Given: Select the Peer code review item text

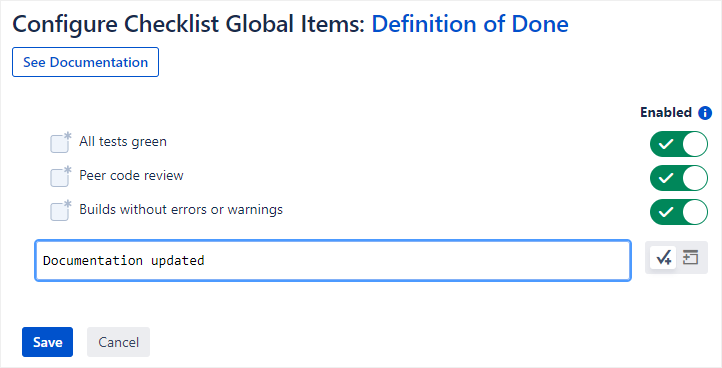Looking at the screenshot, I should [131, 175].
